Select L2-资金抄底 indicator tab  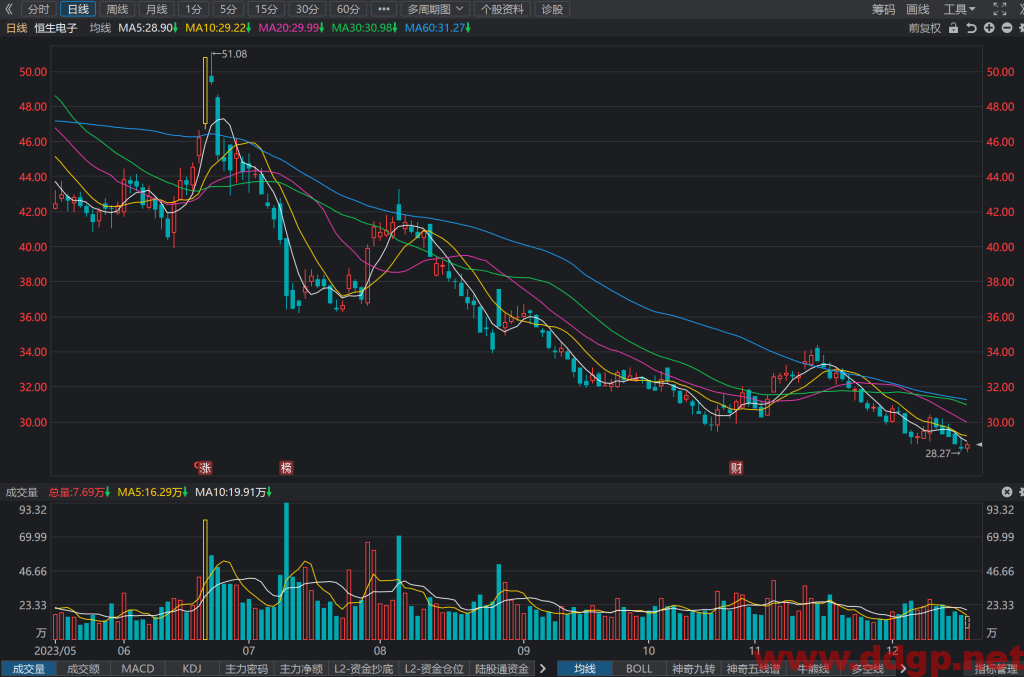pyautogui.click(x=364, y=669)
